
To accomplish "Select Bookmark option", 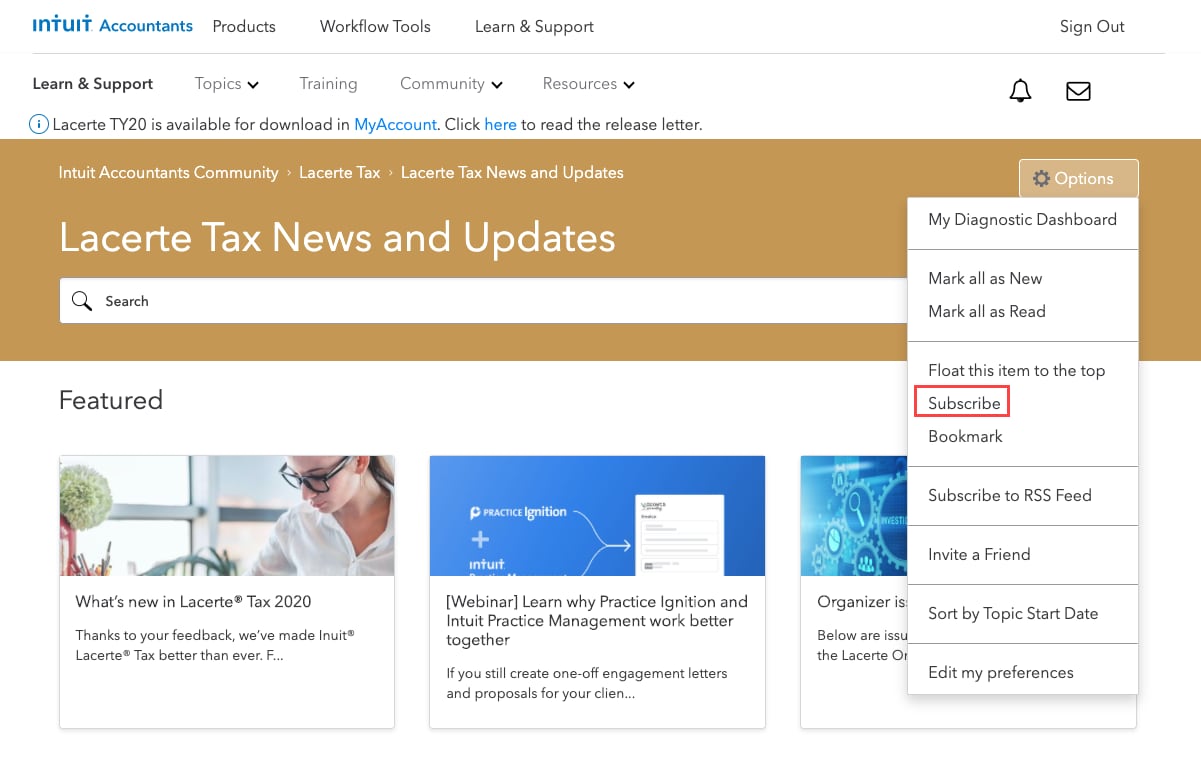I will pyautogui.click(x=965, y=437).
